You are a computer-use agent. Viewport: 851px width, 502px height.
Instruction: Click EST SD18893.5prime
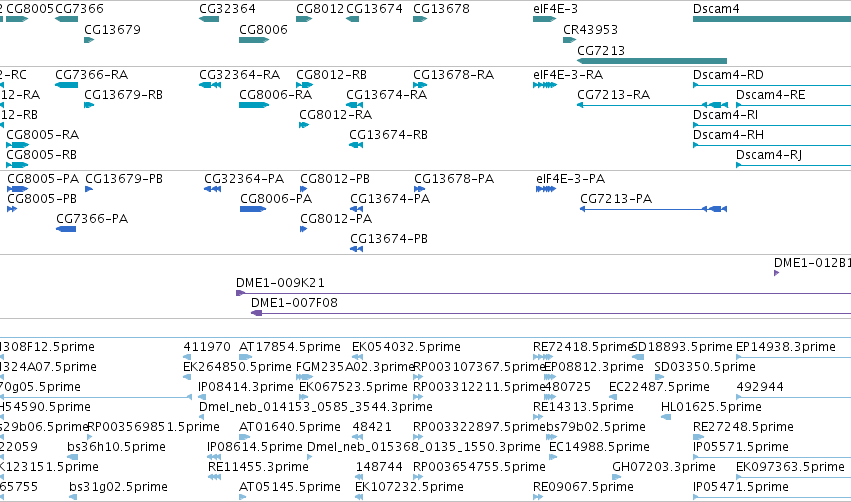tap(682, 347)
